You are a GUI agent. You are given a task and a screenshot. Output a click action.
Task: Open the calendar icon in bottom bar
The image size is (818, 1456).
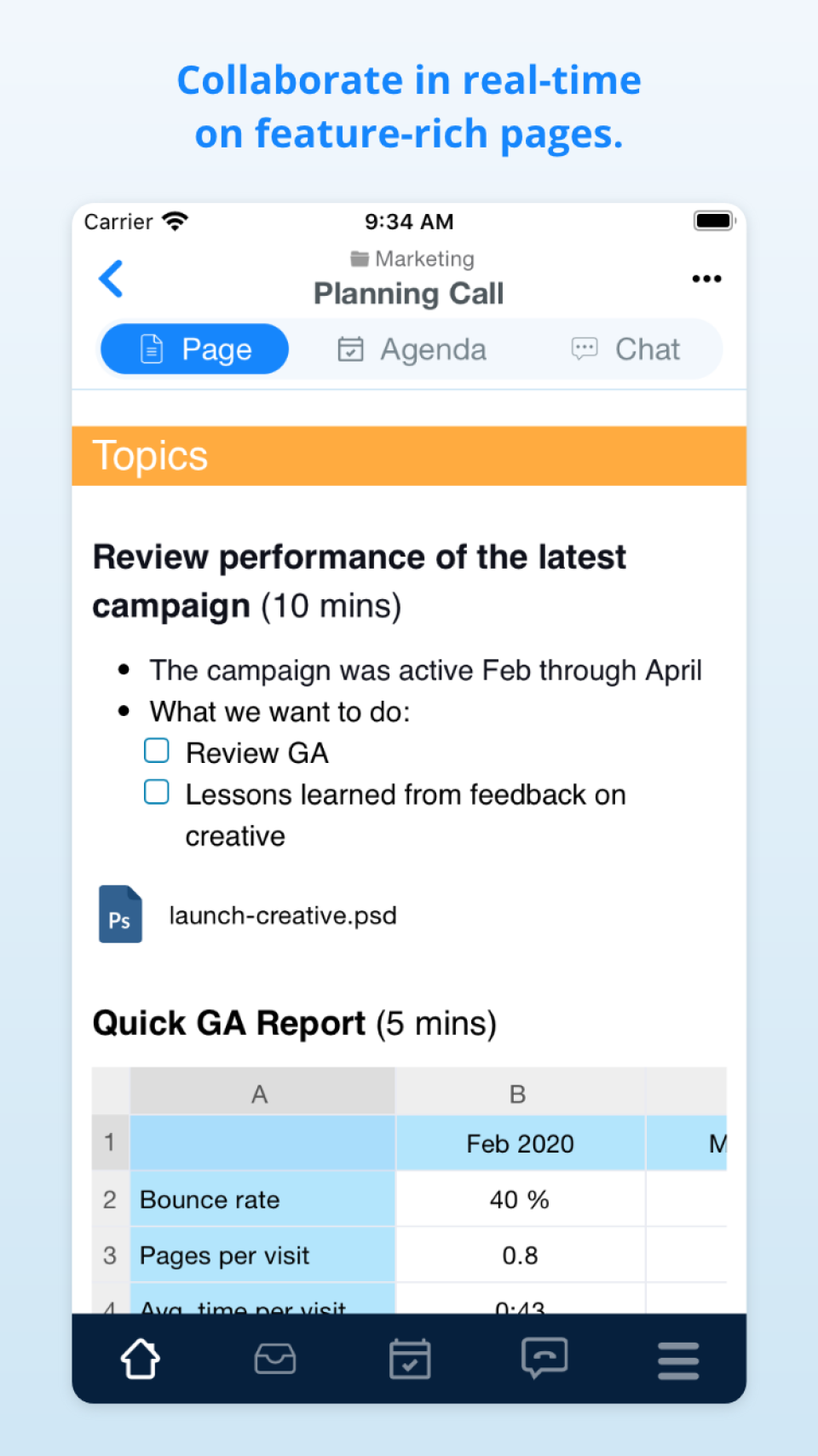(410, 1358)
